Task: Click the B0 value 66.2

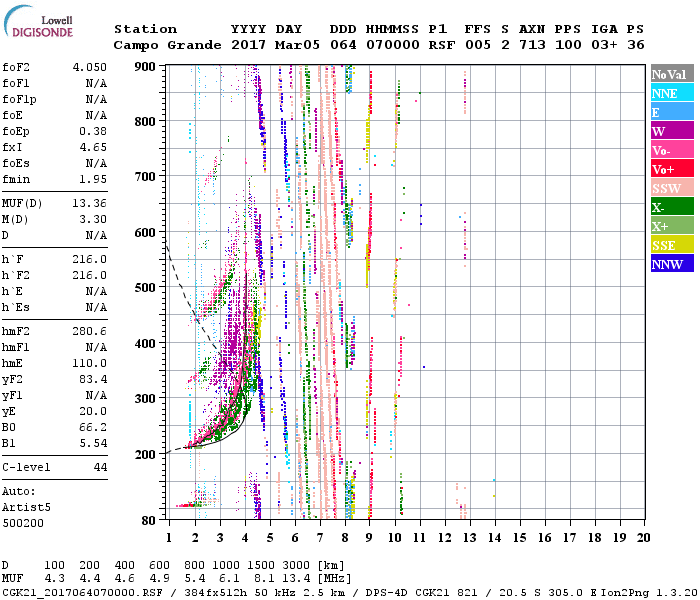Action: [x=93, y=428]
